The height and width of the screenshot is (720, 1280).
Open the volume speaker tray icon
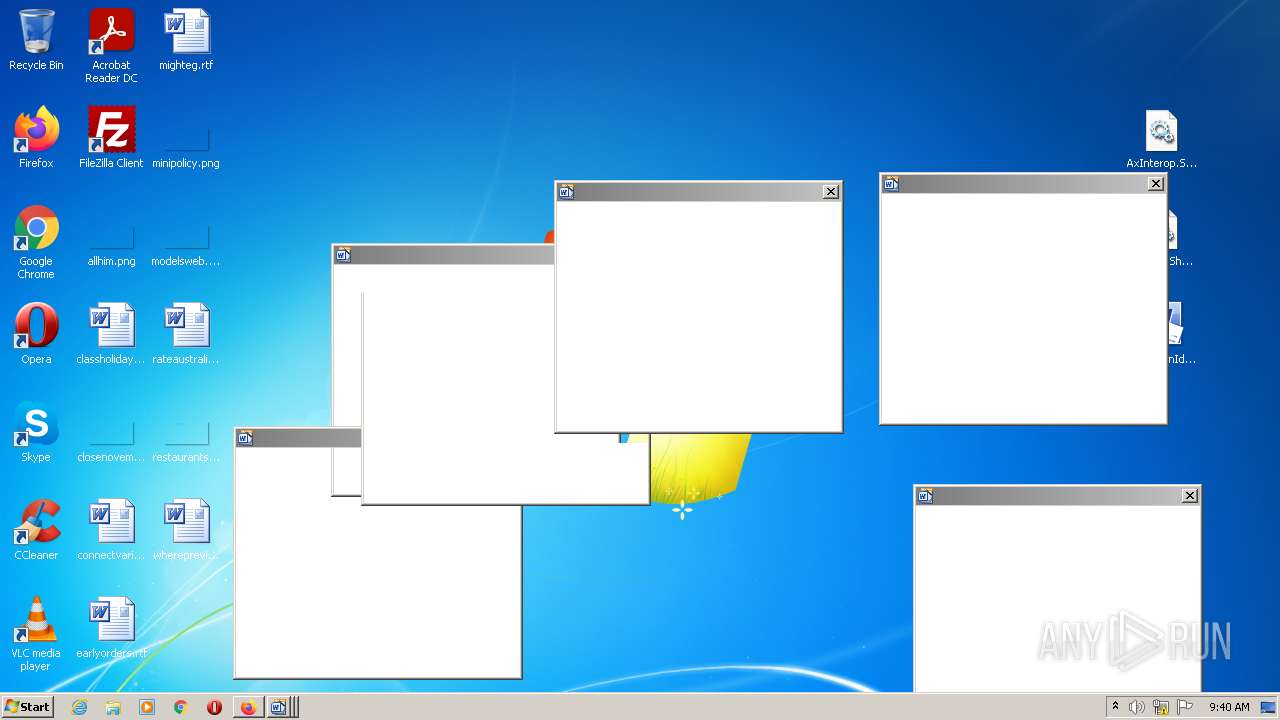[x=1137, y=707]
